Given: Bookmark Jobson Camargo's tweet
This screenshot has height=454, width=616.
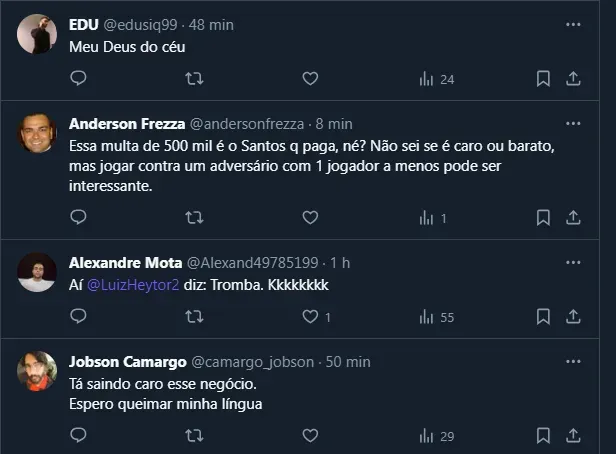Looking at the screenshot, I should tap(543, 436).
